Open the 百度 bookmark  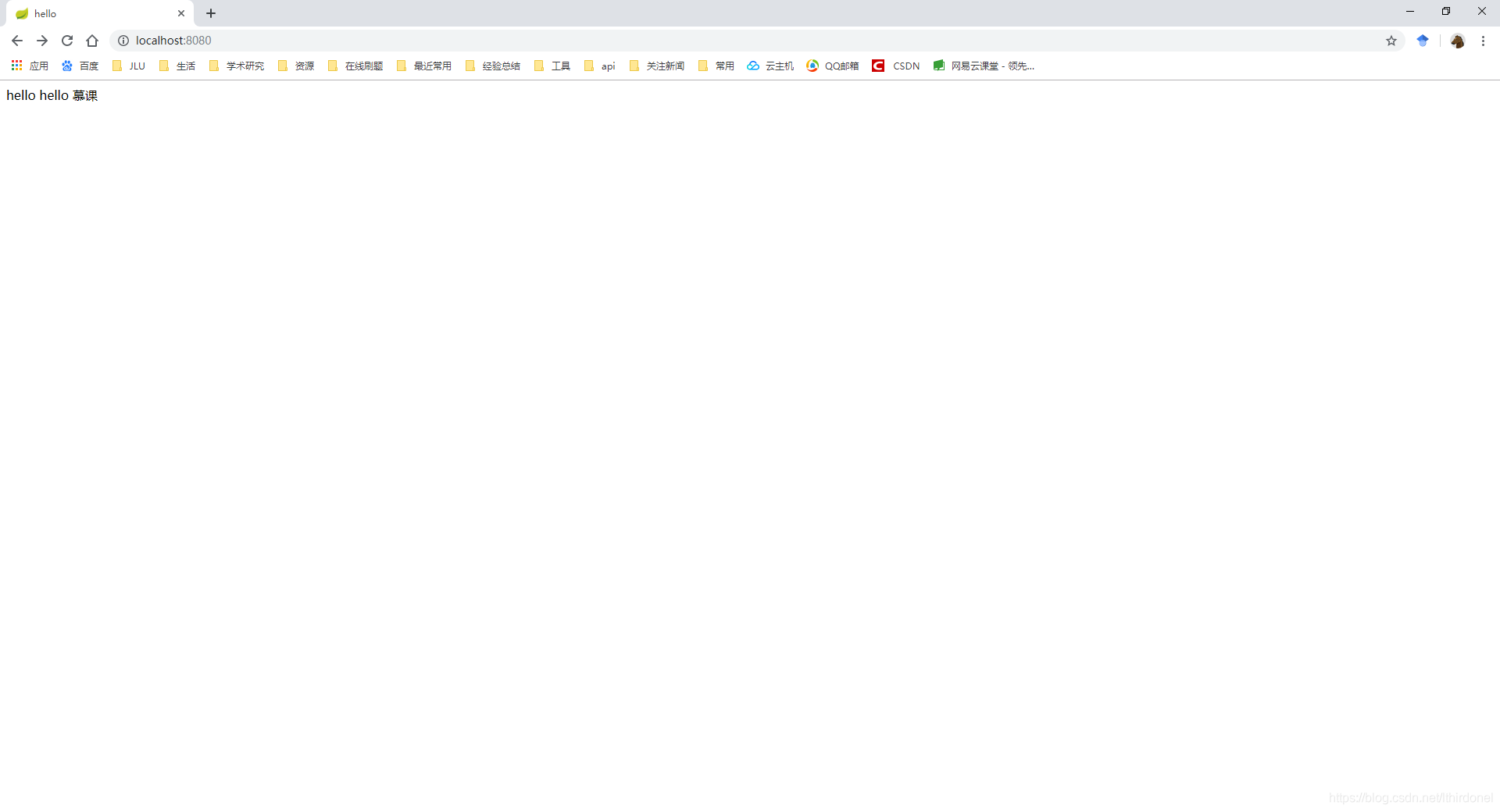pos(80,66)
